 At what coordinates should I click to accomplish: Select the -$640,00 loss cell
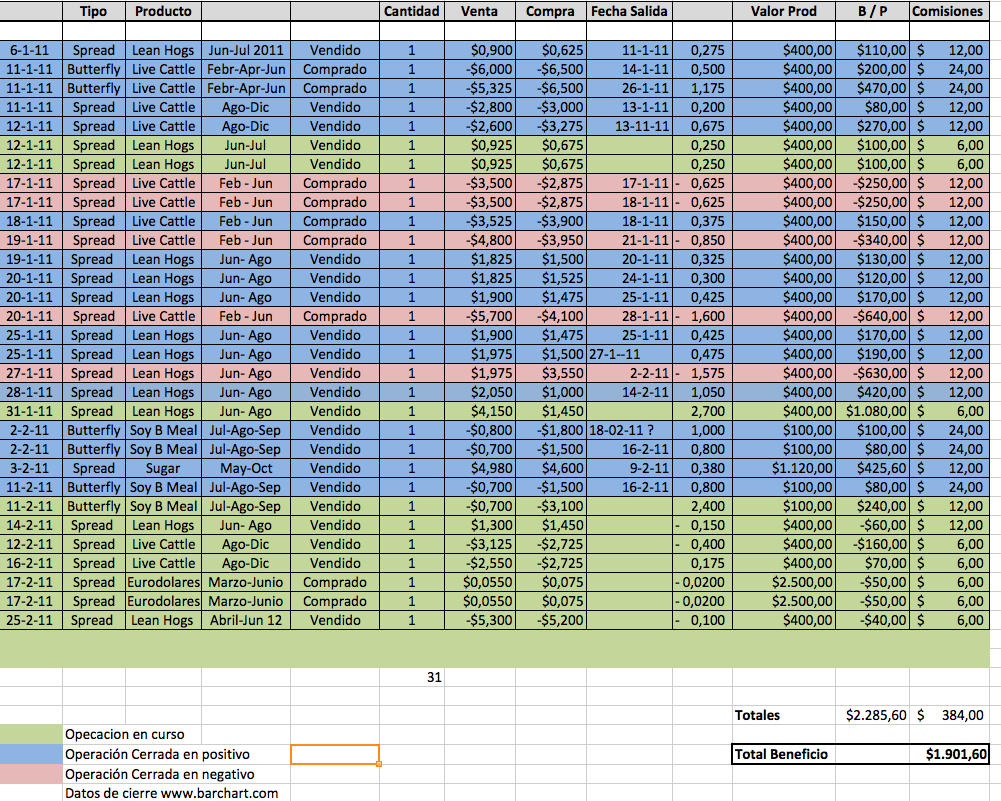click(872, 317)
